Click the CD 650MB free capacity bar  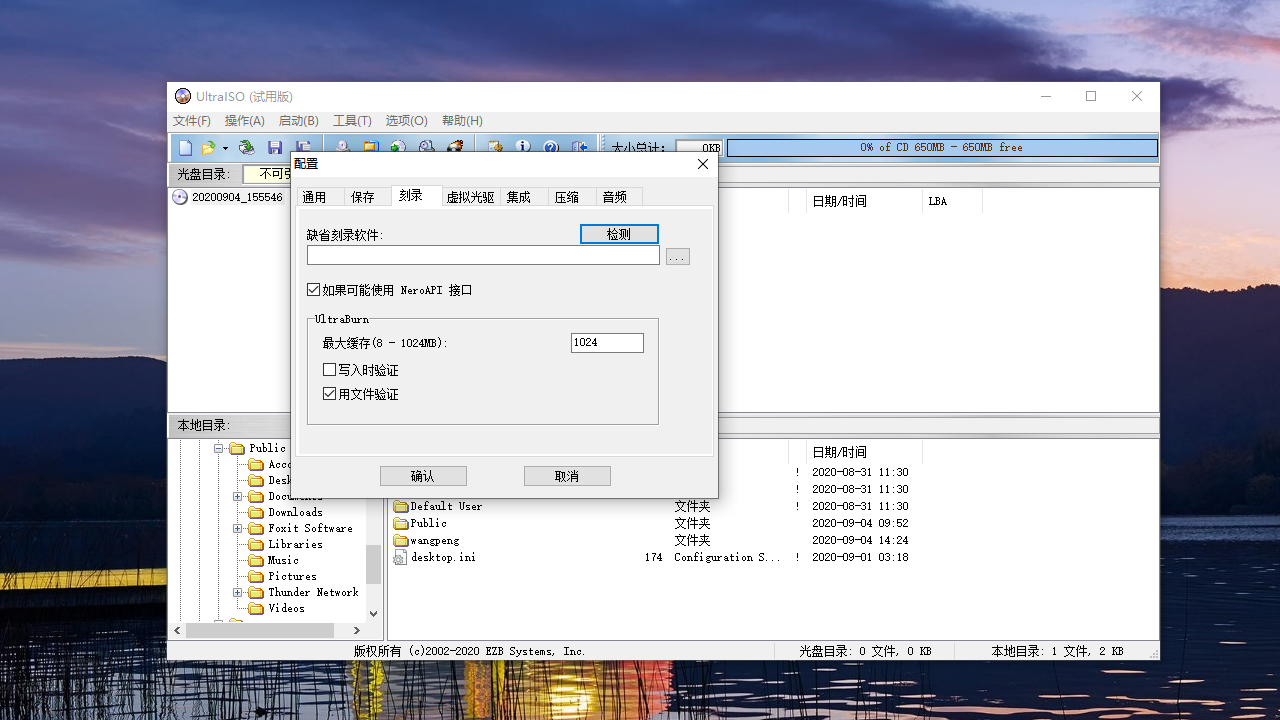click(941, 147)
